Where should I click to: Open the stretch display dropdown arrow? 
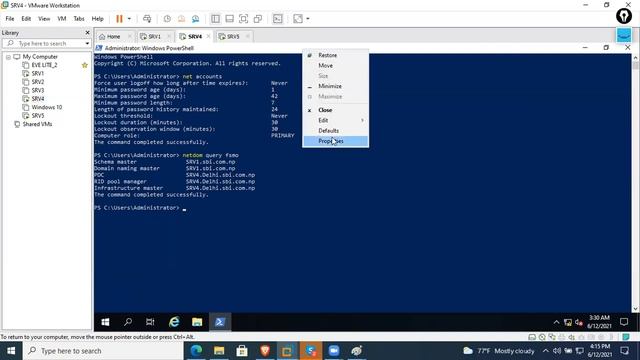[x=308, y=19]
